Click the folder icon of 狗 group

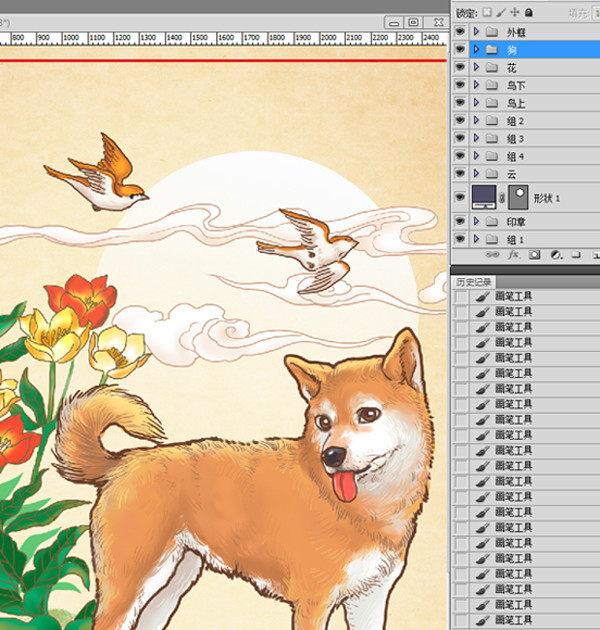[x=491, y=49]
